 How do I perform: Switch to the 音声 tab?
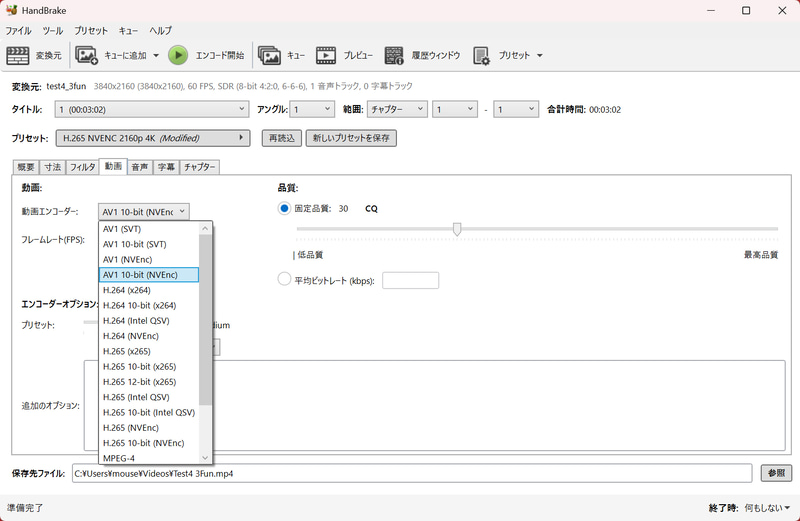point(140,167)
